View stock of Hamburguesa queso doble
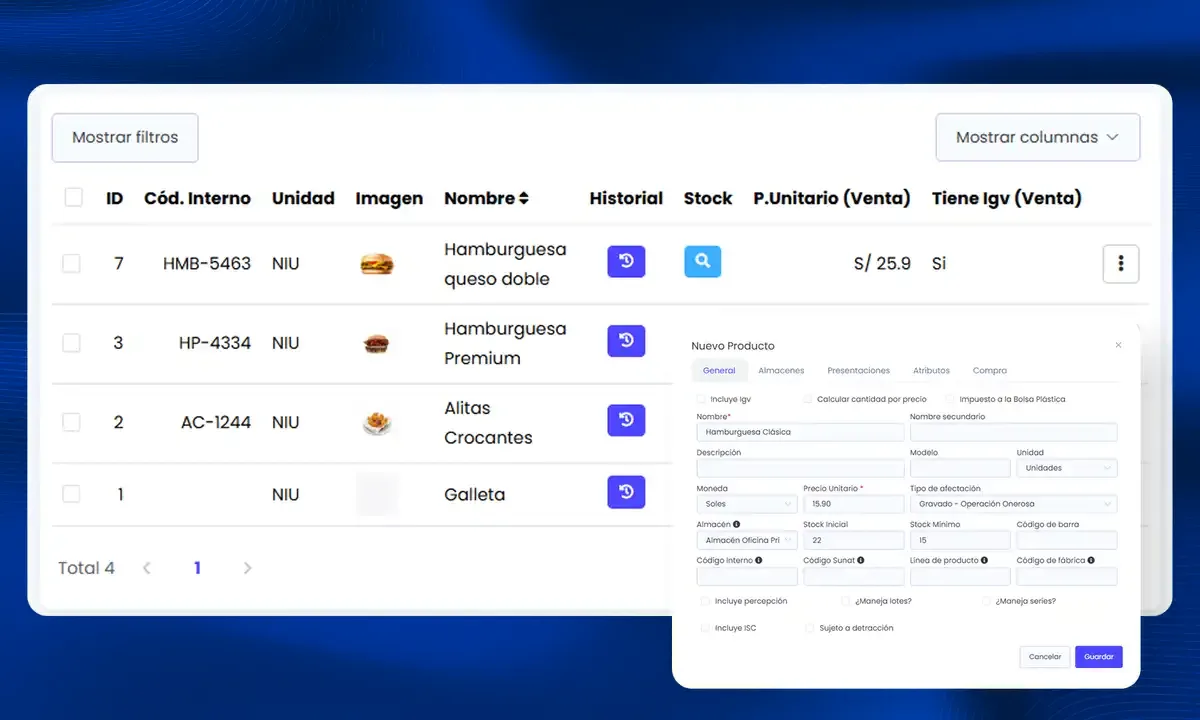Viewport: 1200px width, 720px height. 703,262
